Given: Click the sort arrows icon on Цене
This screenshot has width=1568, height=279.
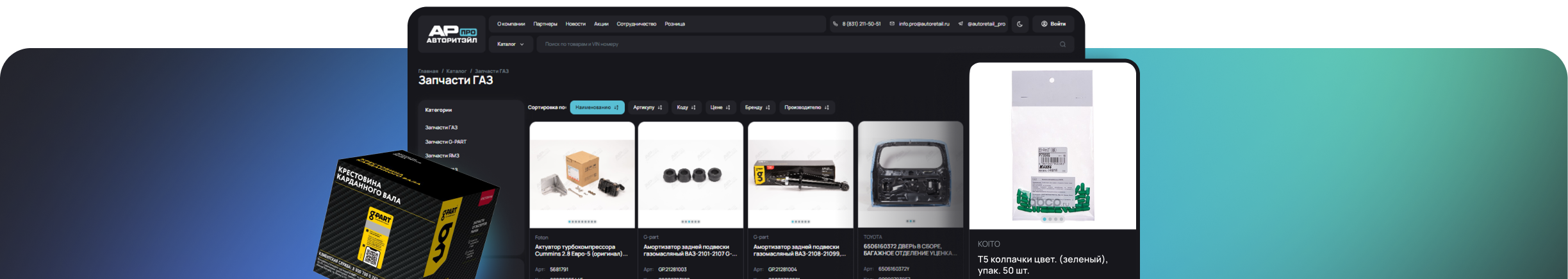Looking at the screenshot, I should click(x=728, y=108).
